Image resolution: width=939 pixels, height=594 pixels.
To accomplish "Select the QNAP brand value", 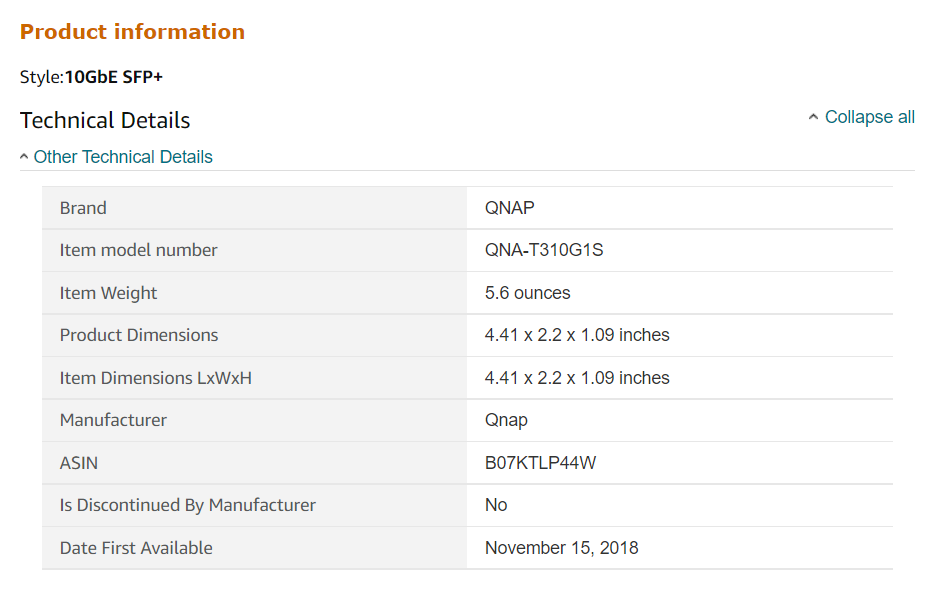I will pos(510,208).
